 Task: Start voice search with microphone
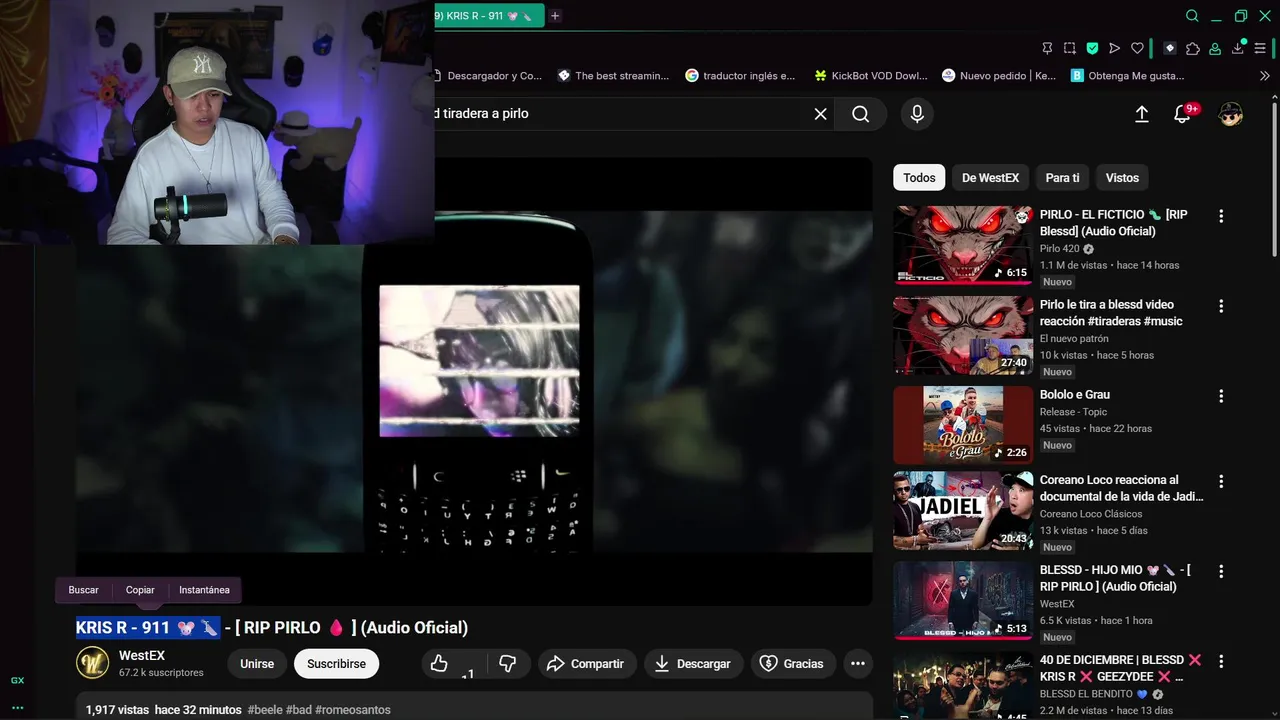tap(917, 114)
